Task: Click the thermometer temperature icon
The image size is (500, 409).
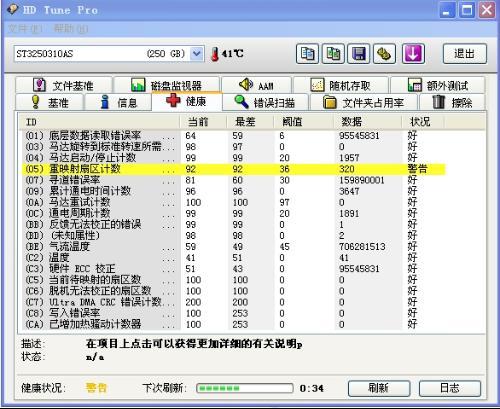Action: tap(215, 54)
